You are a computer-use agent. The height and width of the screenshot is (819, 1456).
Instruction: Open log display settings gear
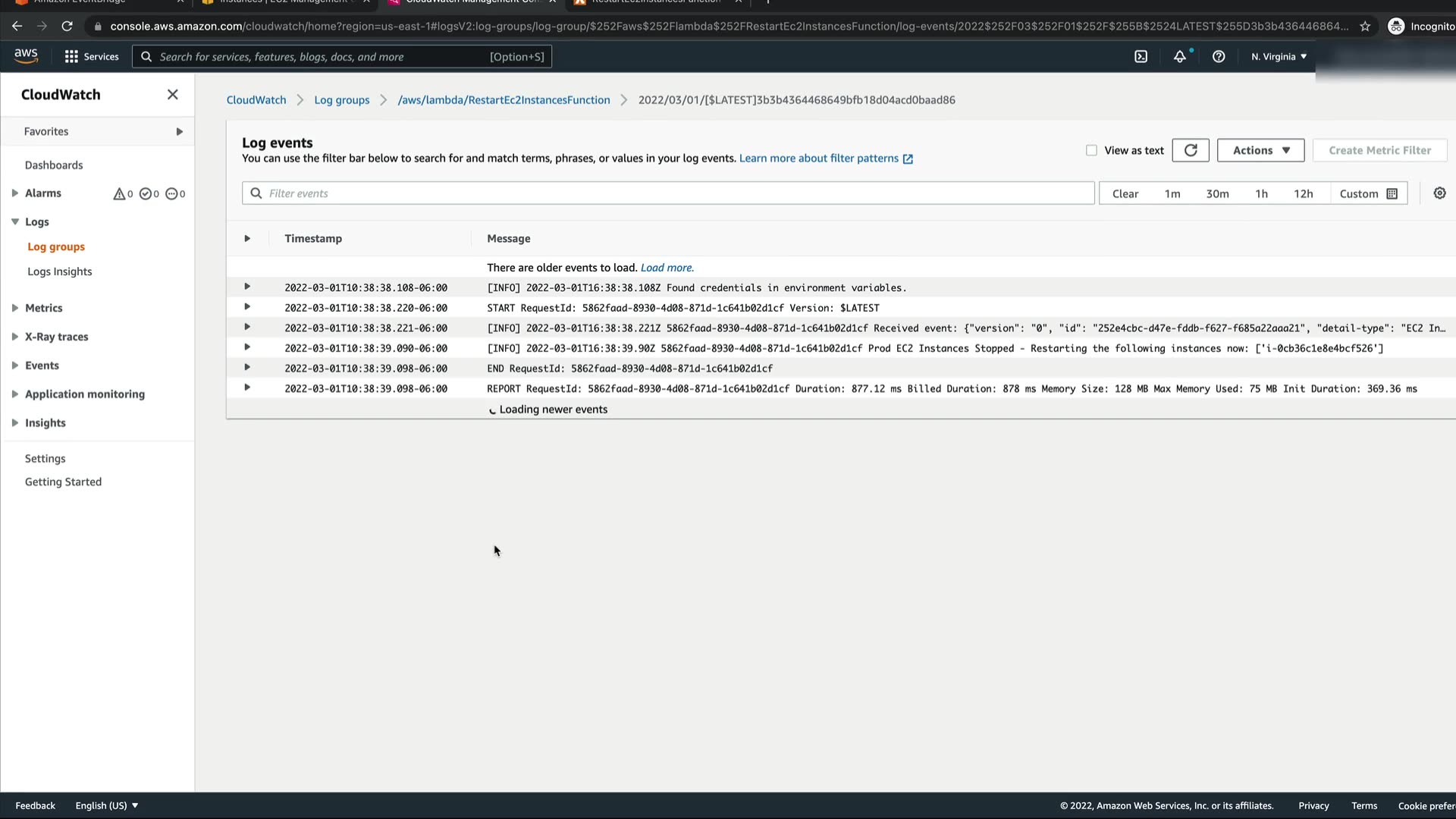coord(1439,193)
